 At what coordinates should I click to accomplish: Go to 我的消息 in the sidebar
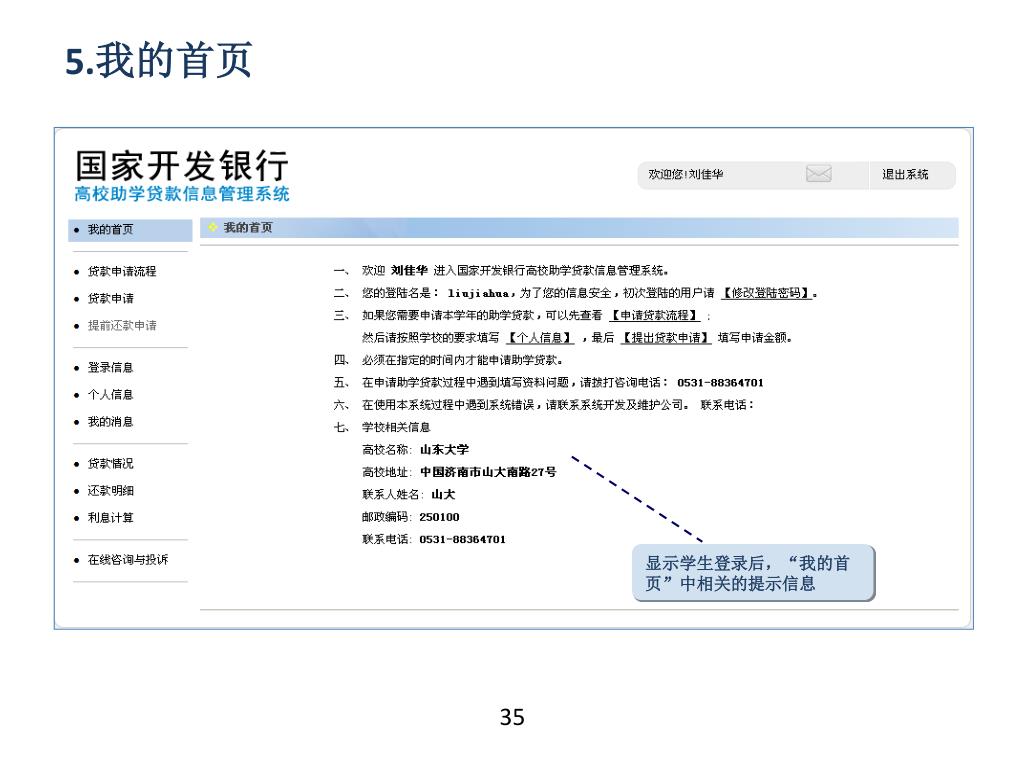click(110, 422)
